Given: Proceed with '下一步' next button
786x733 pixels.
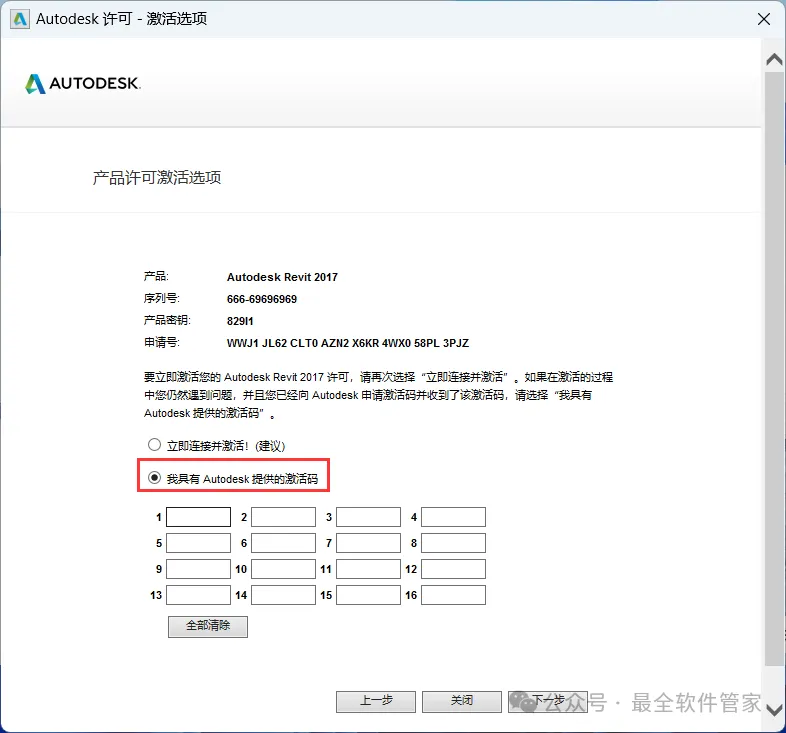Looking at the screenshot, I should tap(548, 701).
